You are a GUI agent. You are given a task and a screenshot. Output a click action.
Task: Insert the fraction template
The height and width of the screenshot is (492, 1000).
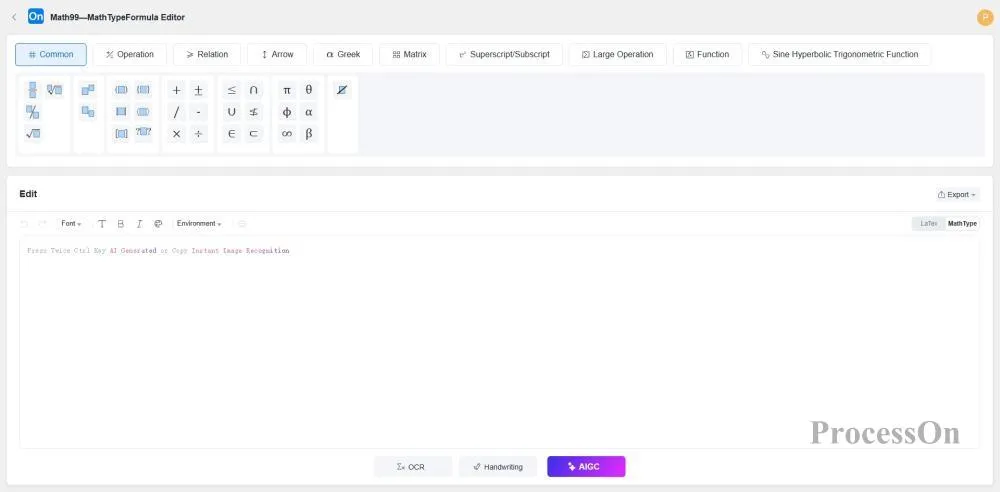[x=32, y=90]
